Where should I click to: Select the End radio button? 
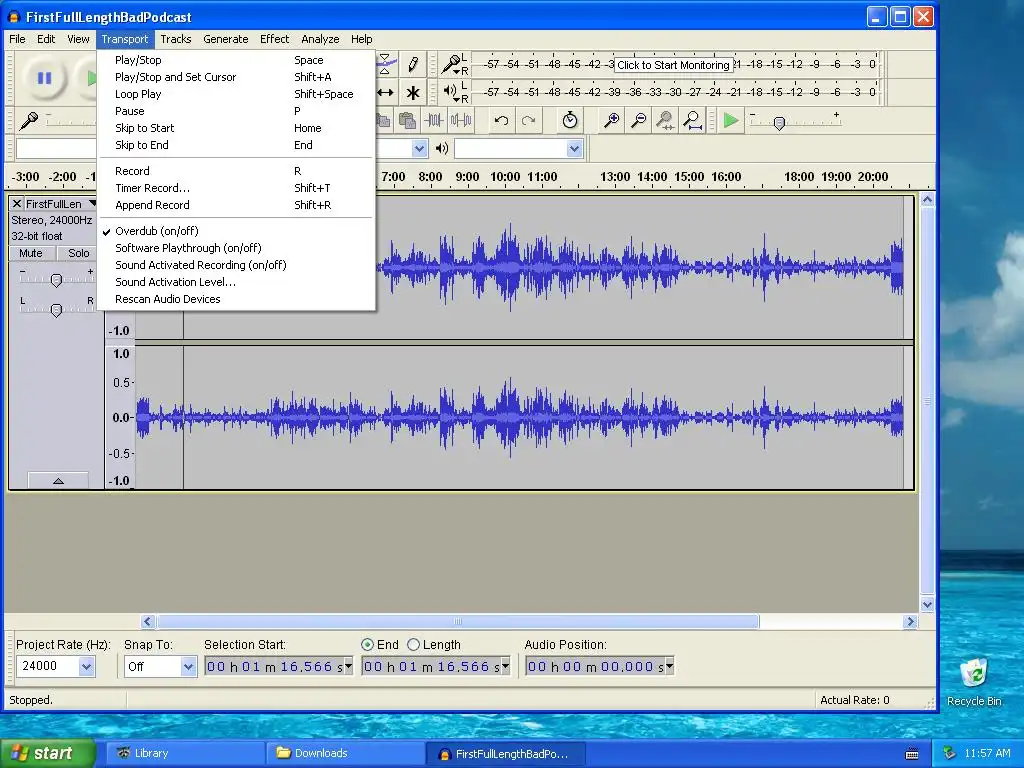click(367, 645)
